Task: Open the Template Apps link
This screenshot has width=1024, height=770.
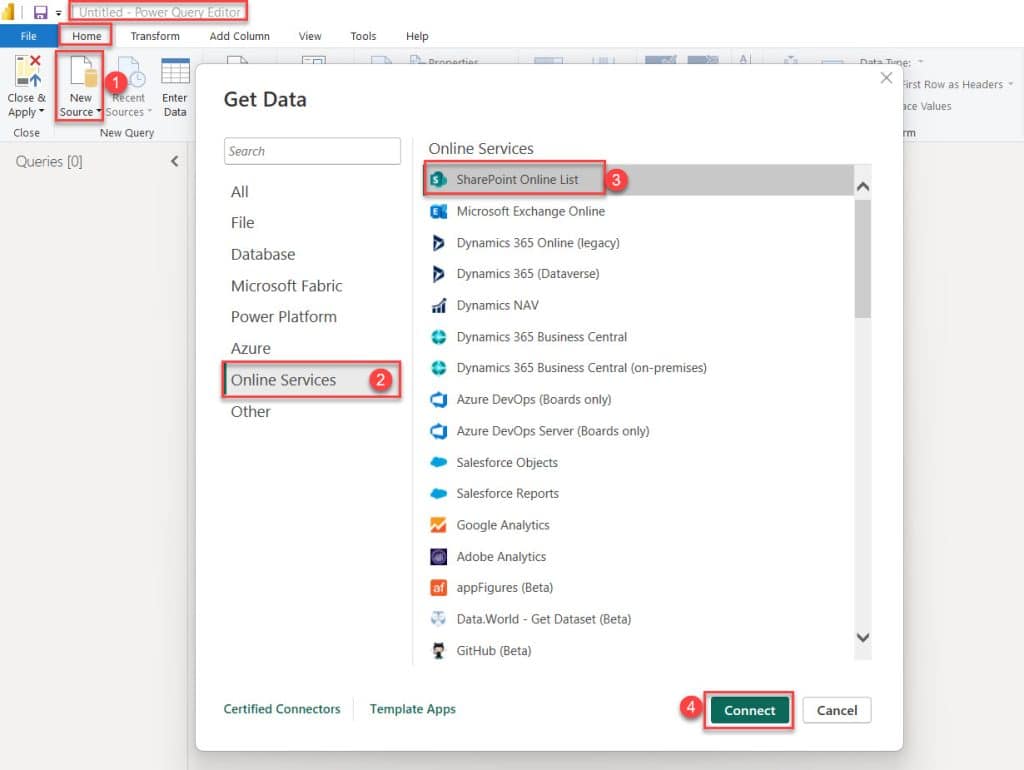Action: (412, 709)
